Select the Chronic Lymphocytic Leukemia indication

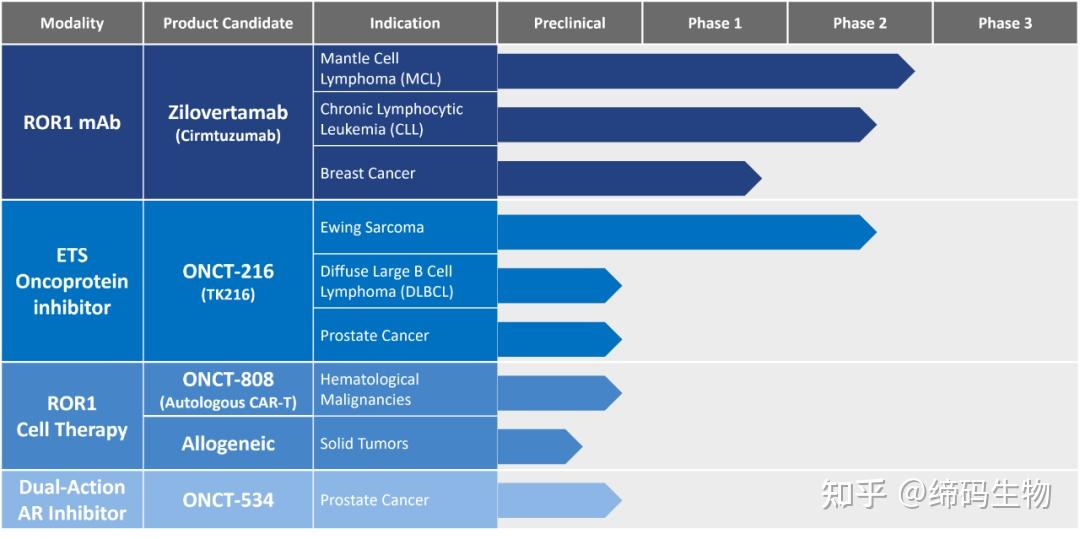click(x=405, y=119)
